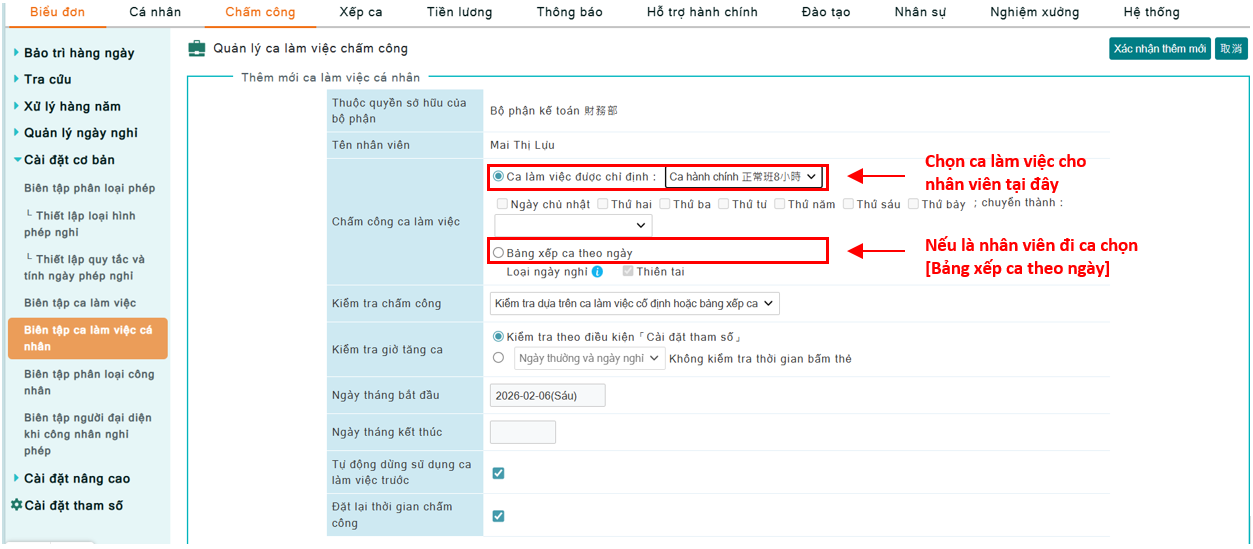Click the gear icon for Cài đặt tham số
This screenshot has width=1253, height=549.
click(16, 506)
